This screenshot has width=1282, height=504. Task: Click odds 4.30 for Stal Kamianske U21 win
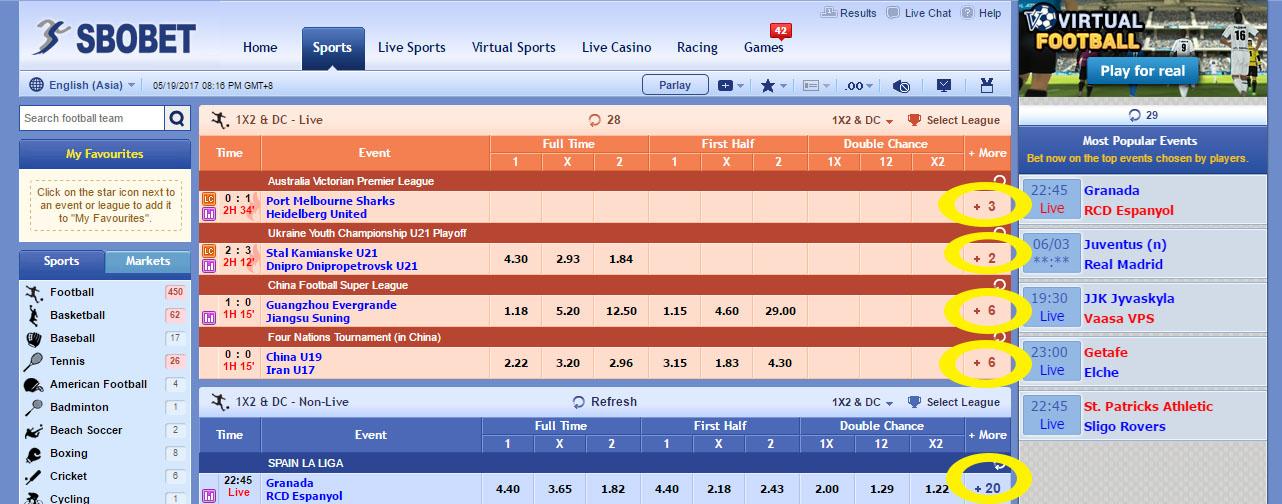coord(516,259)
